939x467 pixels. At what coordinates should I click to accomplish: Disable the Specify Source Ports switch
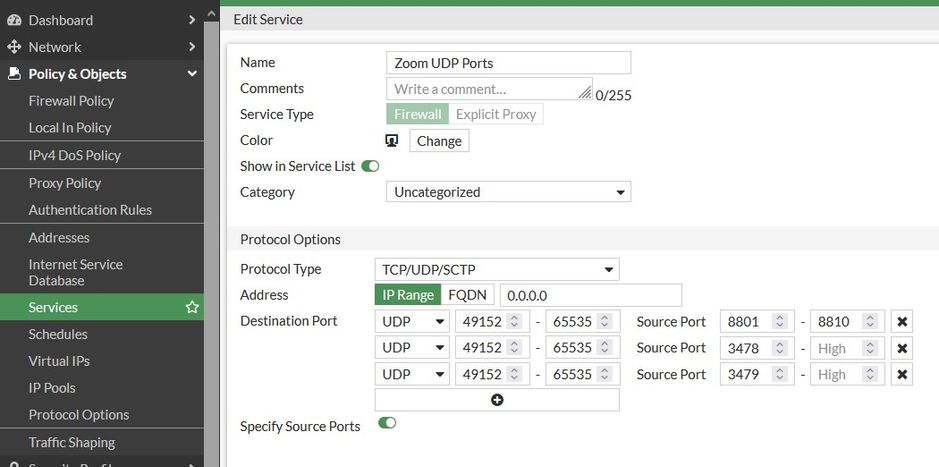coord(387,424)
